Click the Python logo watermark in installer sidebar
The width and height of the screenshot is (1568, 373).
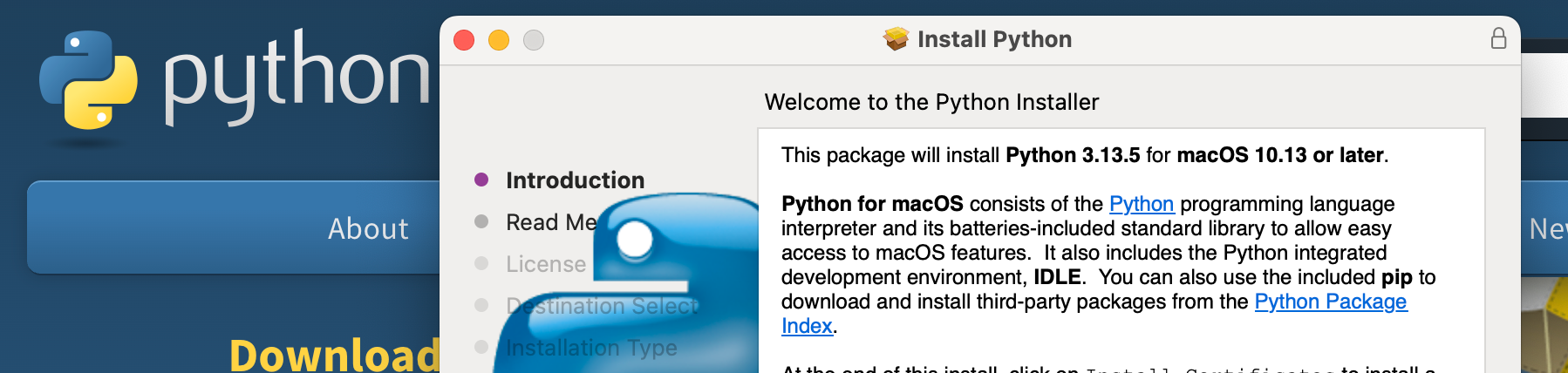point(628,283)
